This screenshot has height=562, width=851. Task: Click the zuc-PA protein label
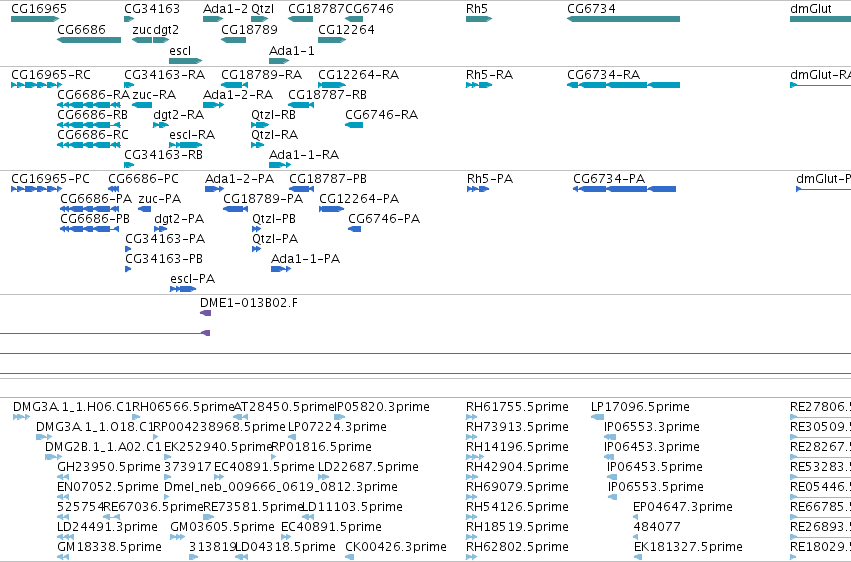(160, 199)
